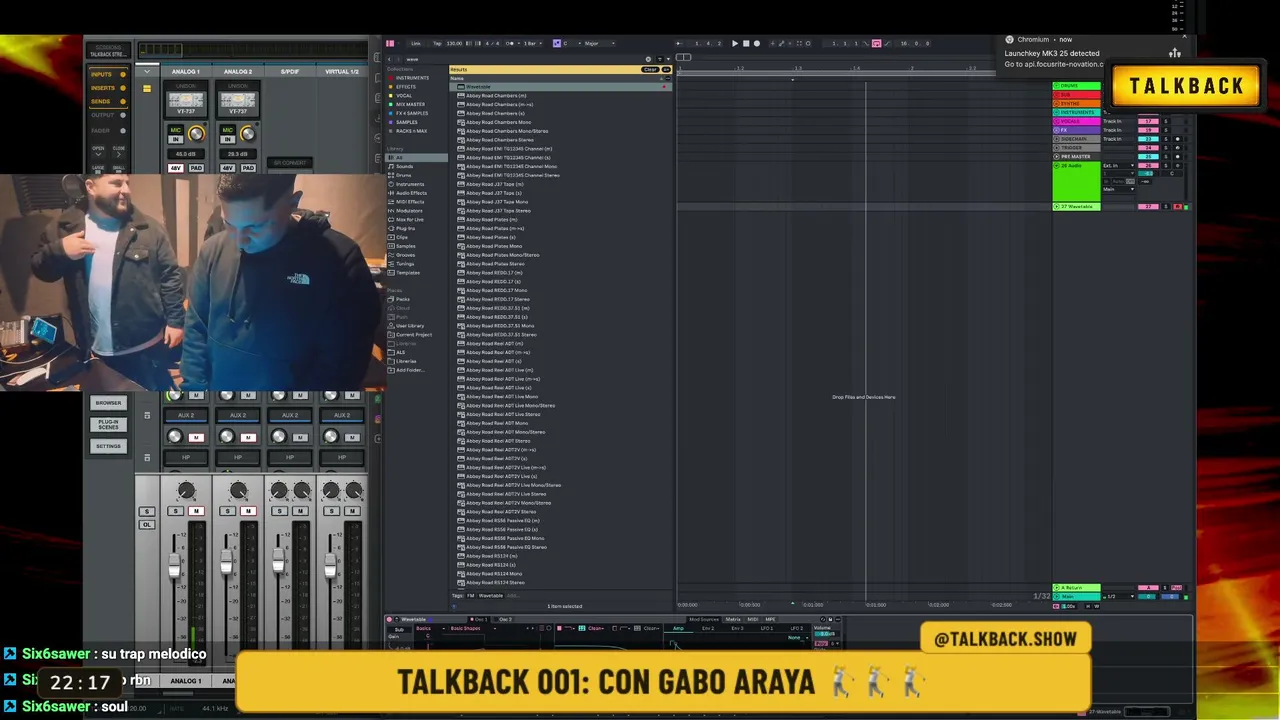Select the Wavetable result in browser

562,87
